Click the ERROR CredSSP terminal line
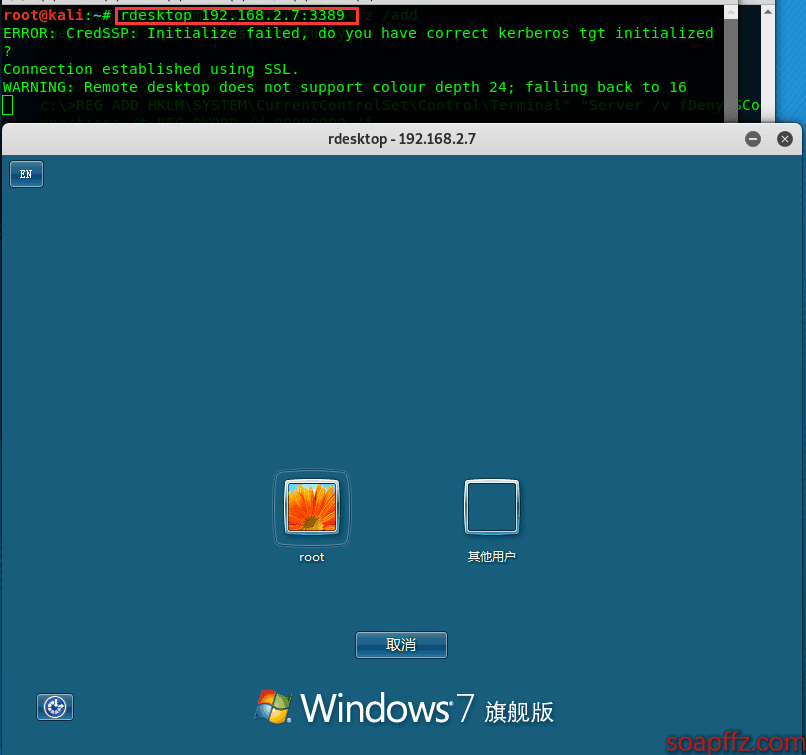 (358, 33)
